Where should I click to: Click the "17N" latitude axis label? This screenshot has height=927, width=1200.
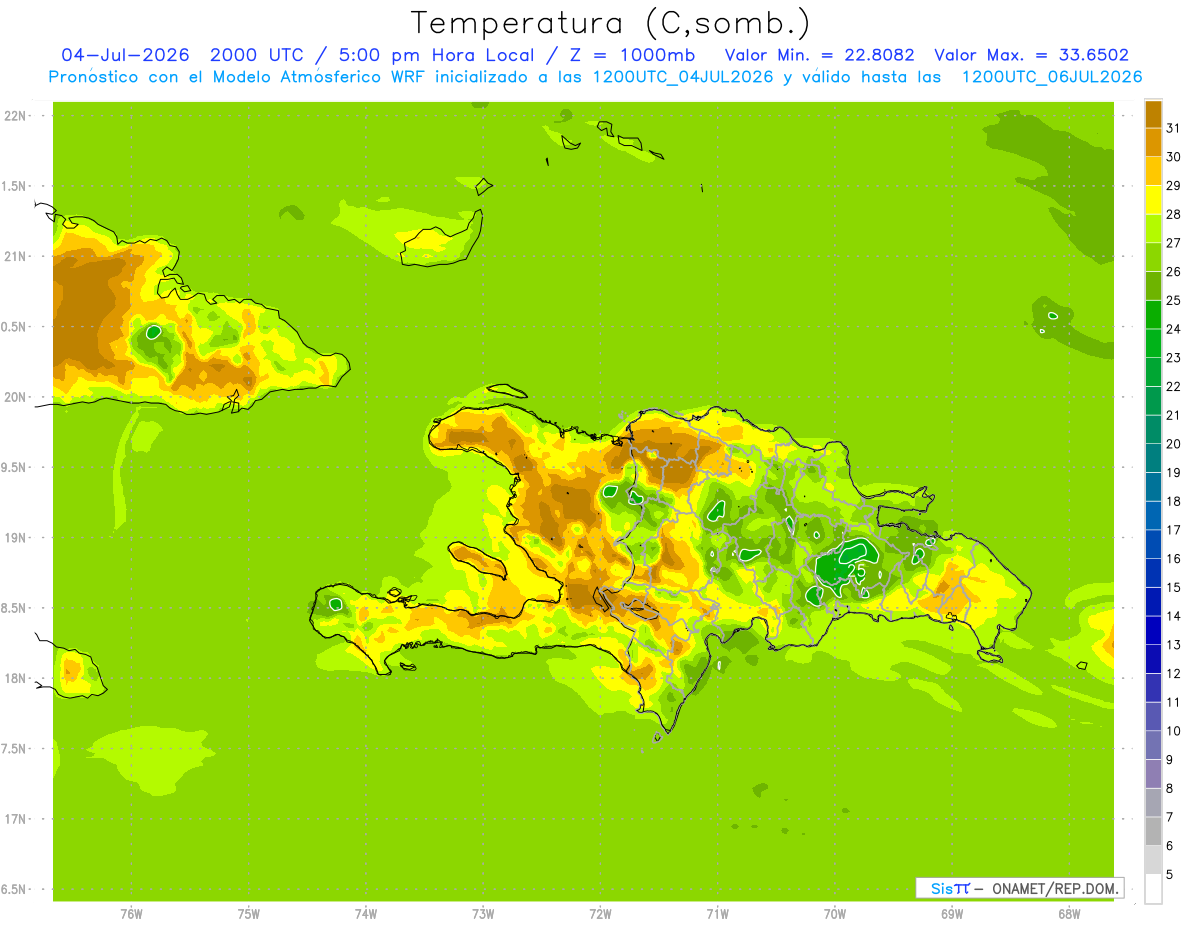click(x=14, y=819)
